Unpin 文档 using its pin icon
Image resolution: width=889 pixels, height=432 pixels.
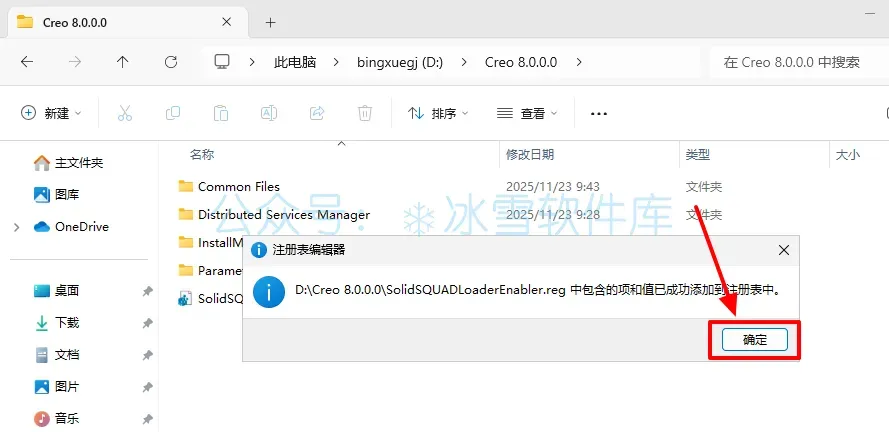click(147, 355)
